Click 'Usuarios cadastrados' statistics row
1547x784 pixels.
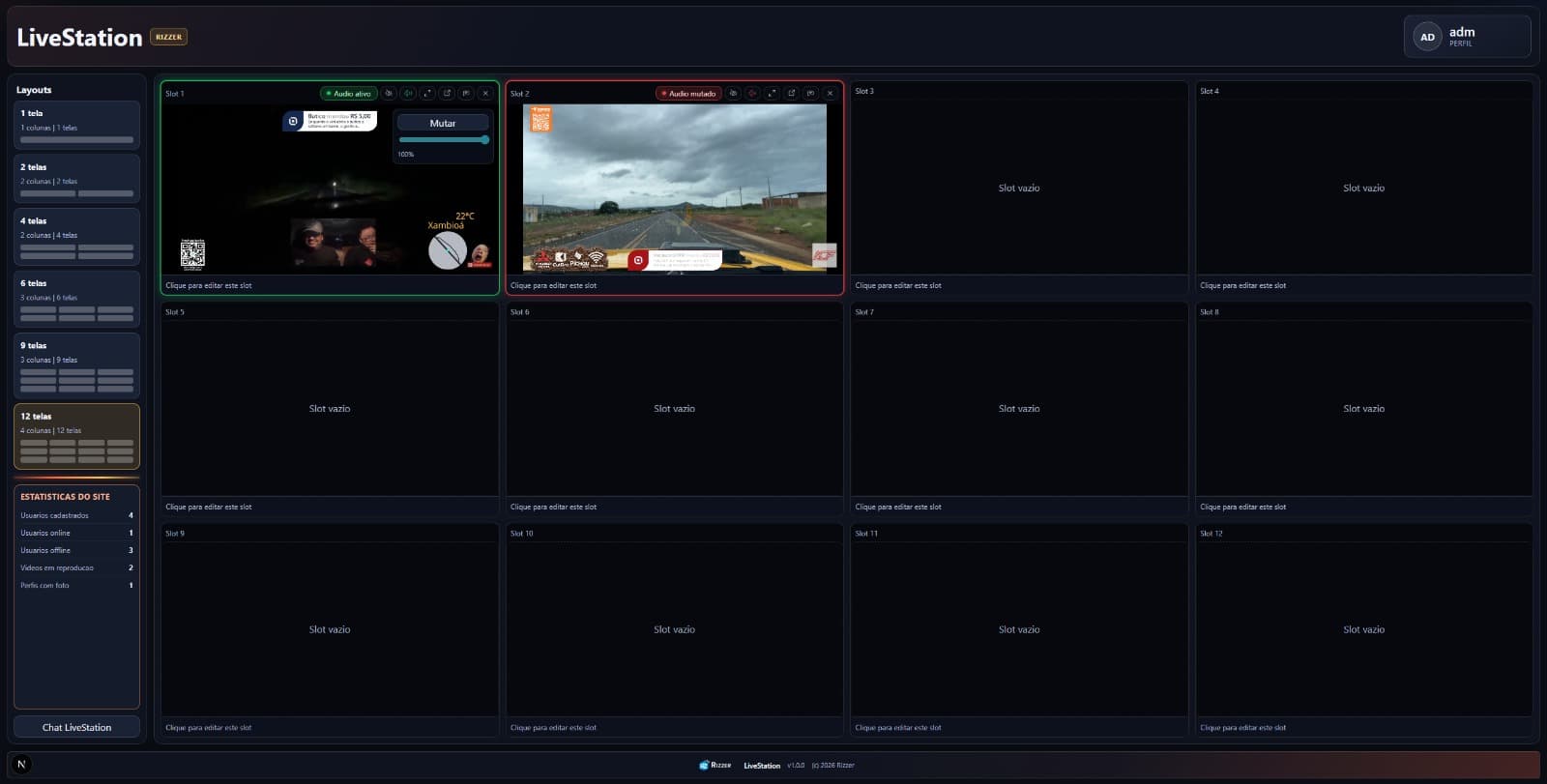[76, 515]
